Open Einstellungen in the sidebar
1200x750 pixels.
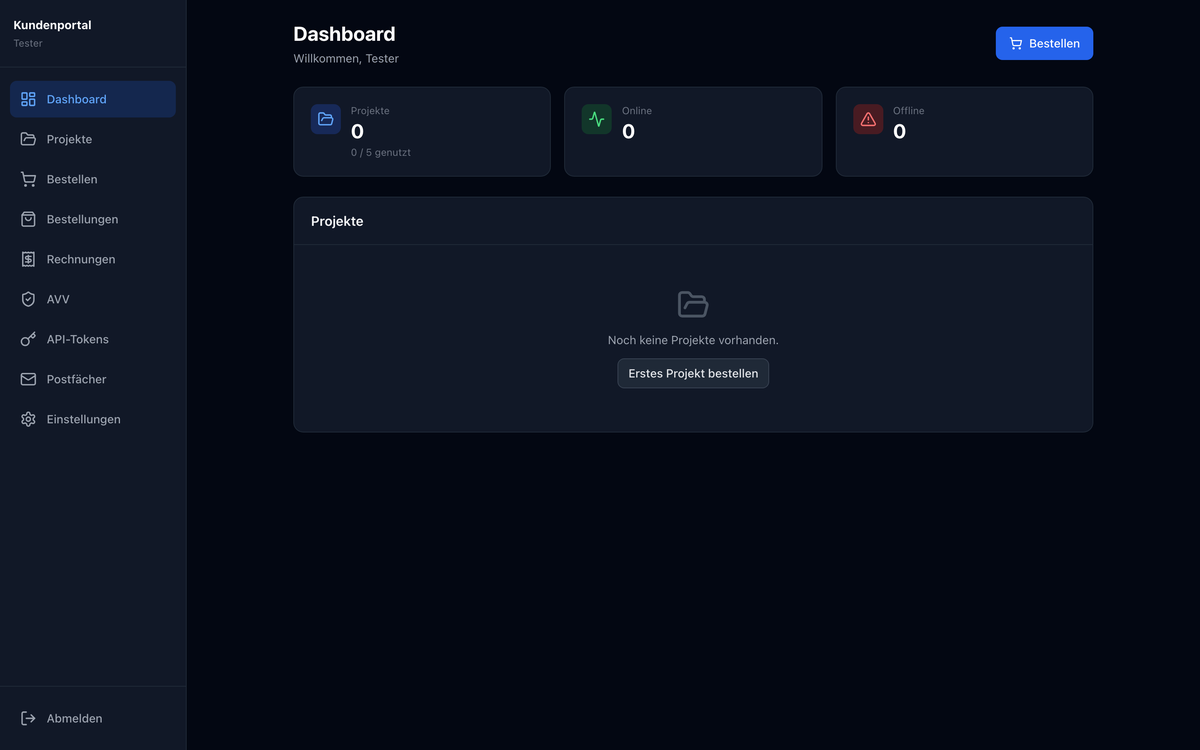tap(93, 419)
